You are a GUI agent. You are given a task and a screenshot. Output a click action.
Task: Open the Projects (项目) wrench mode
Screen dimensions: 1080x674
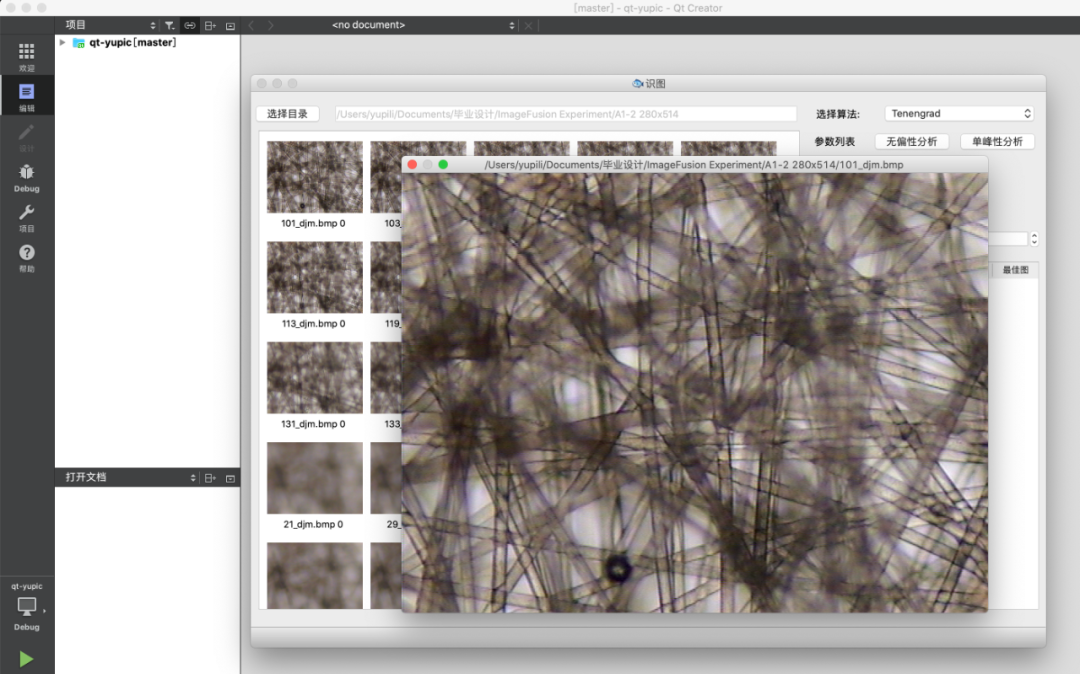pyautogui.click(x=27, y=217)
